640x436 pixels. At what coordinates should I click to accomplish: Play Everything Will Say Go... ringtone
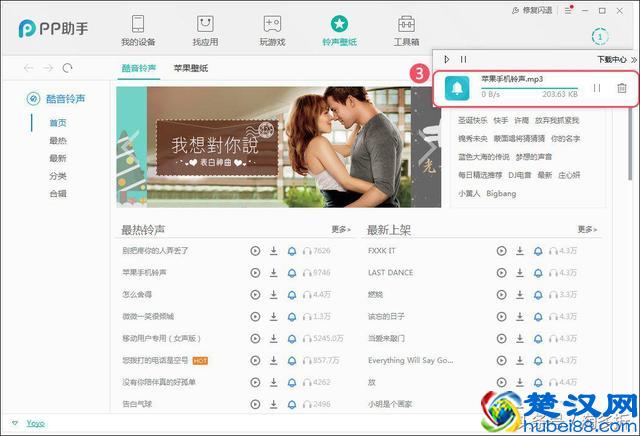point(501,360)
